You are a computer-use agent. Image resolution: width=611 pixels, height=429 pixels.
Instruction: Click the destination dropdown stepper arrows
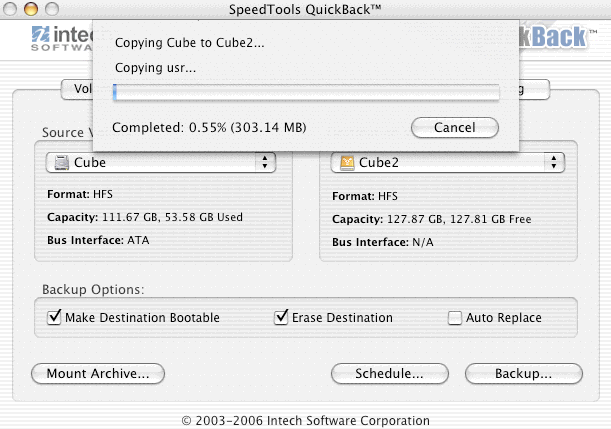pyautogui.click(x=554, y=162)
